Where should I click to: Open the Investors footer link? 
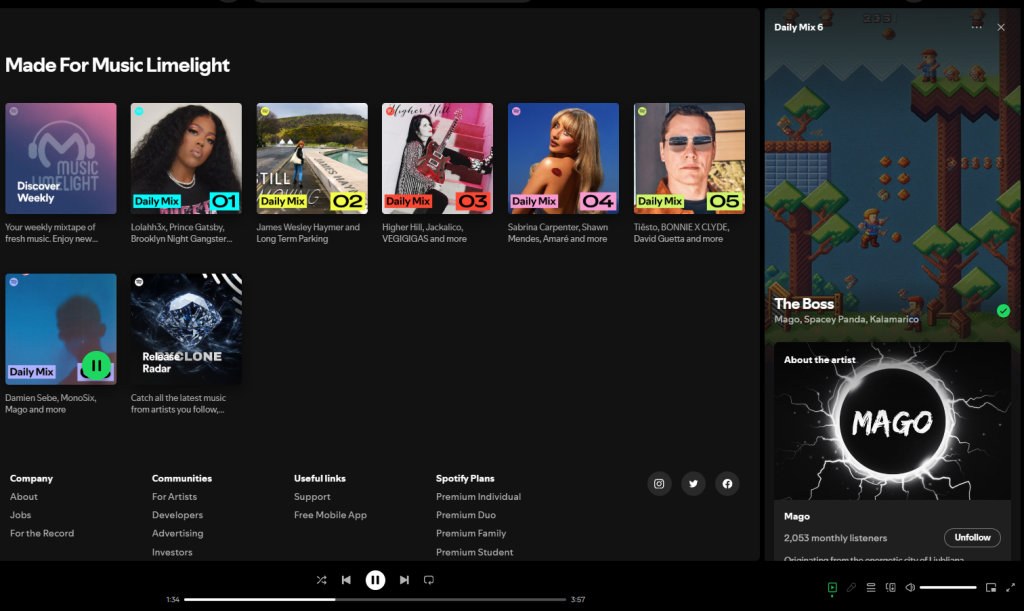coord(172,552)
